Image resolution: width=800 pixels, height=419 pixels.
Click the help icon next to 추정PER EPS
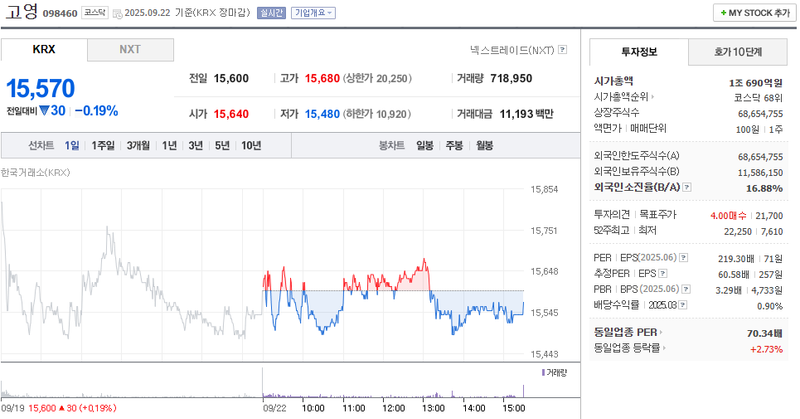[x=662, y=274]
